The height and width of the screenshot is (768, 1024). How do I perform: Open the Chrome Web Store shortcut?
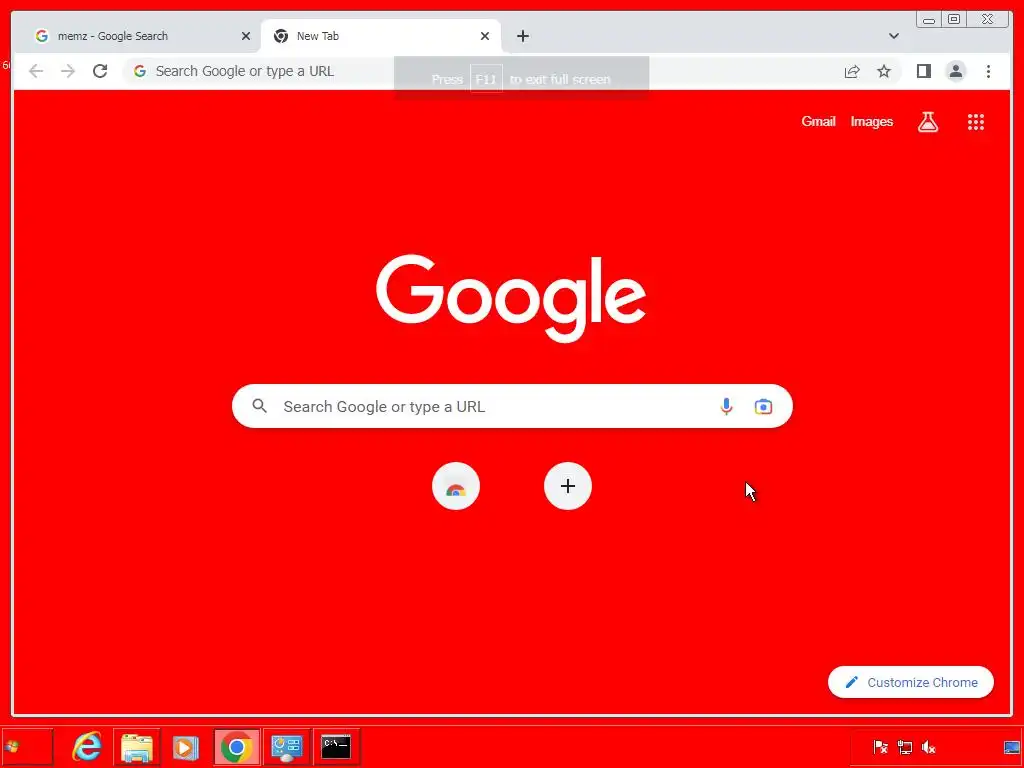[456, 486]
